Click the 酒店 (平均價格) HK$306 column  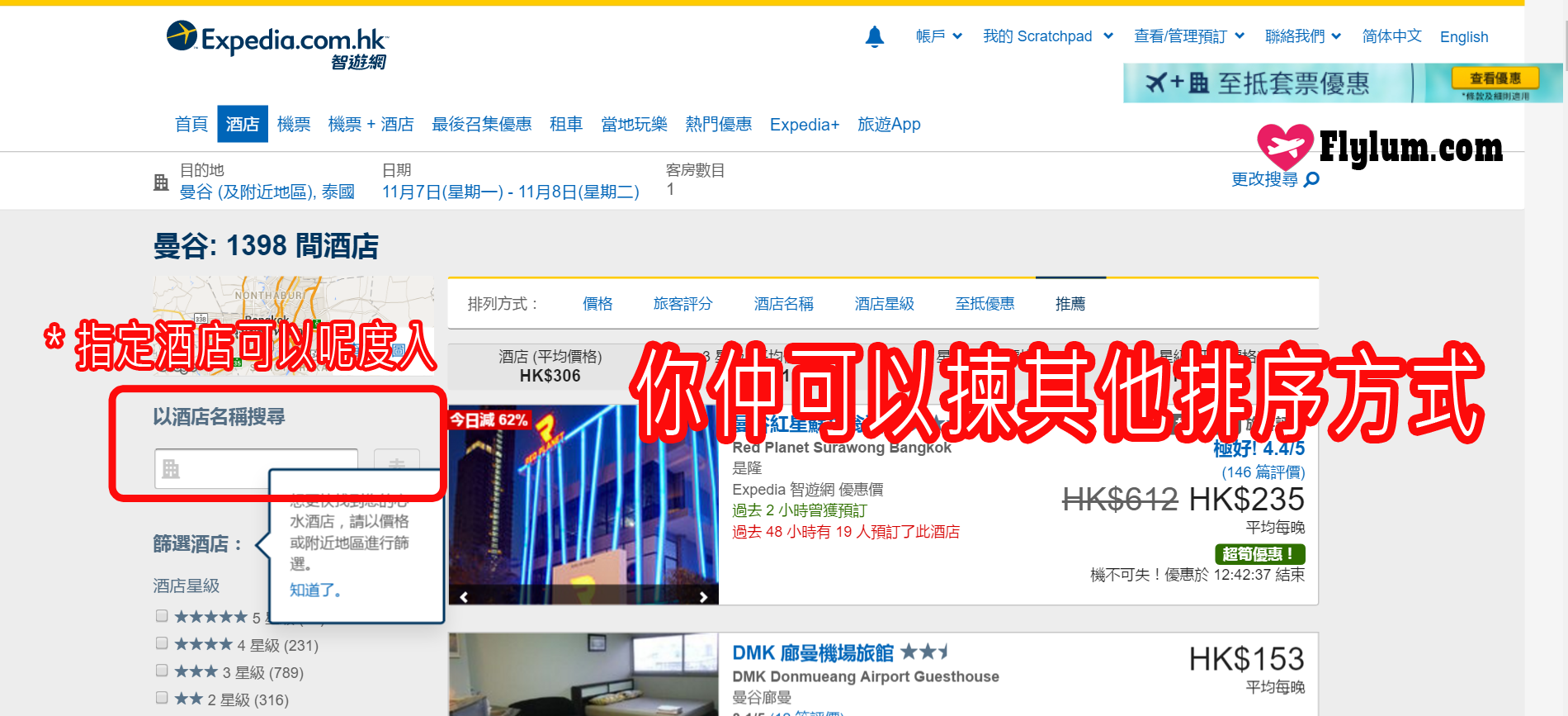click(x=550, y=367)
